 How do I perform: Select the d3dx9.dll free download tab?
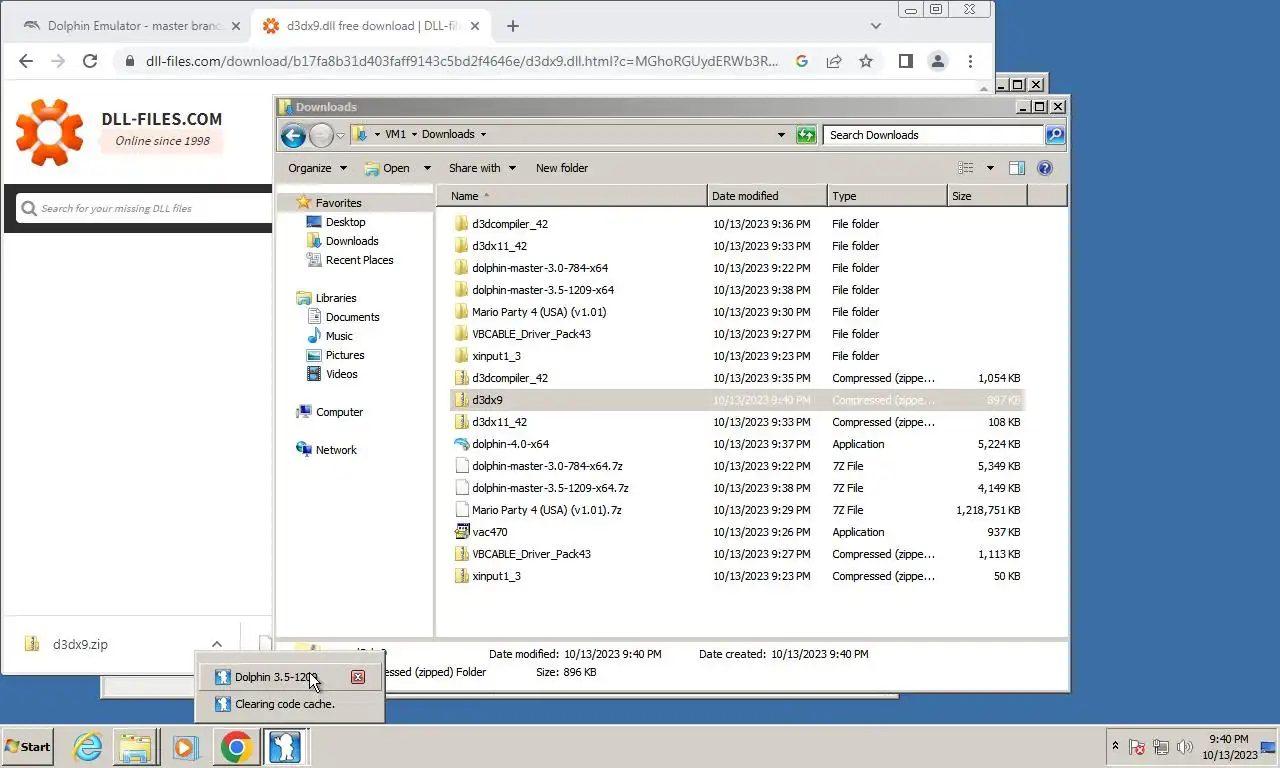371,26
